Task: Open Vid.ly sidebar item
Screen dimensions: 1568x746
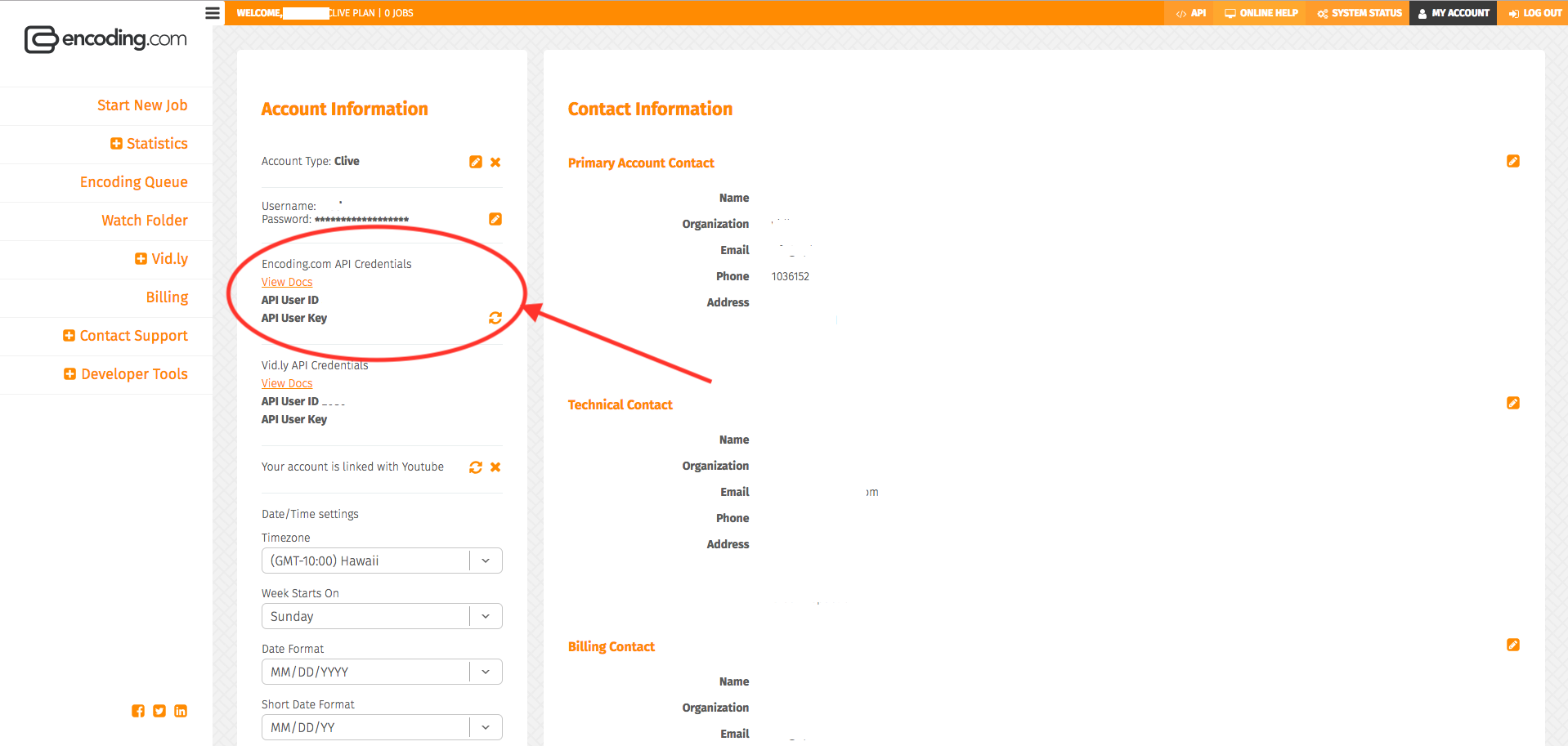Action: (x=170, y=259)
